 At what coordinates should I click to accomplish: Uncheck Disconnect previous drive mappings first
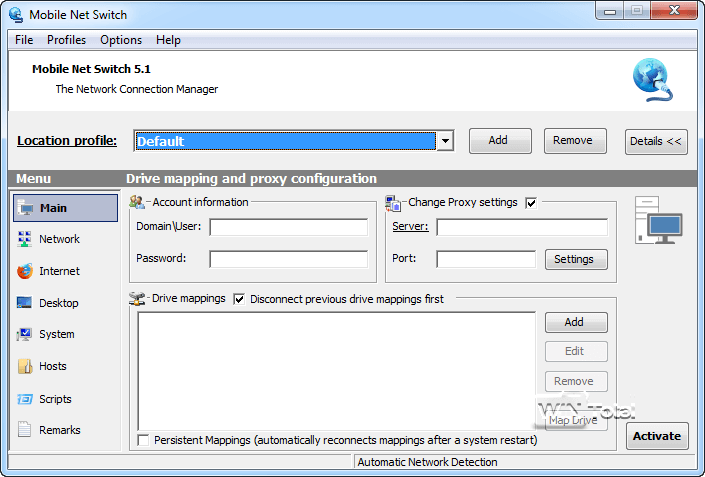[239, 299]
